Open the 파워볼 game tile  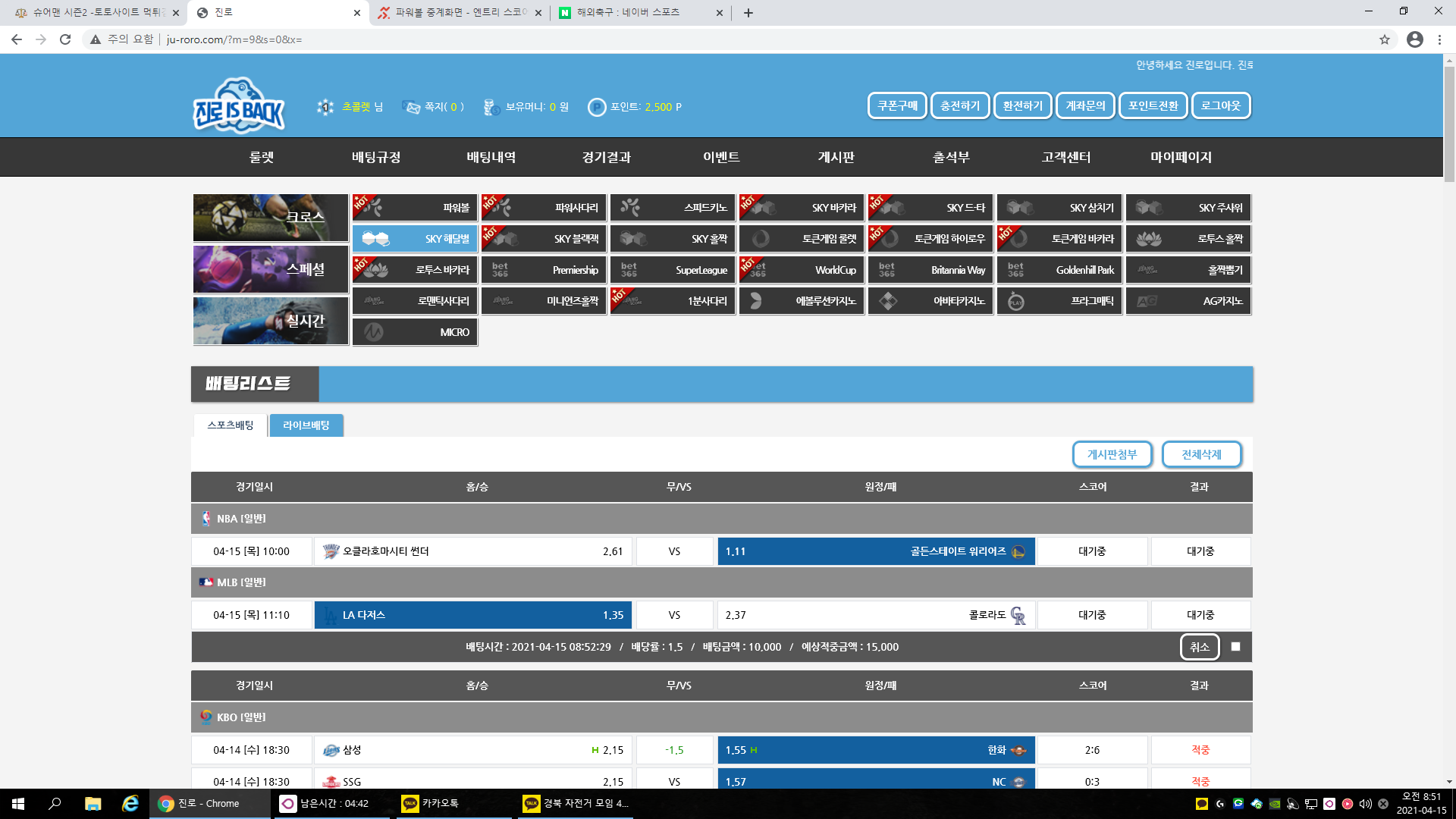tap(415, 207)
